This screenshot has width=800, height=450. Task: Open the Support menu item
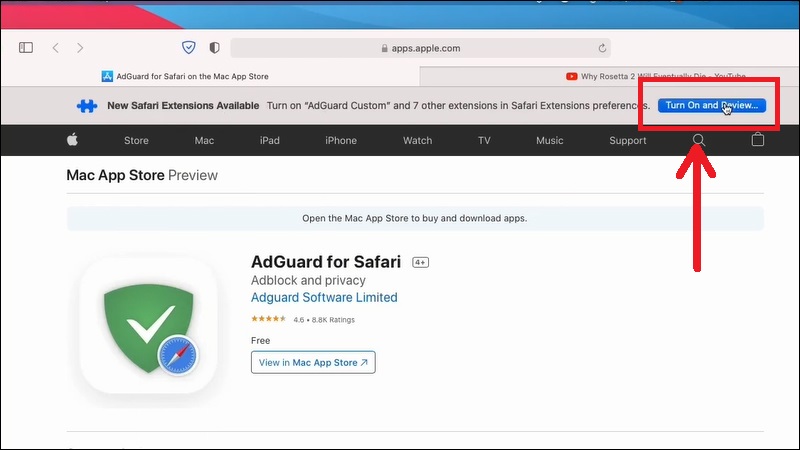coord(628,140)
